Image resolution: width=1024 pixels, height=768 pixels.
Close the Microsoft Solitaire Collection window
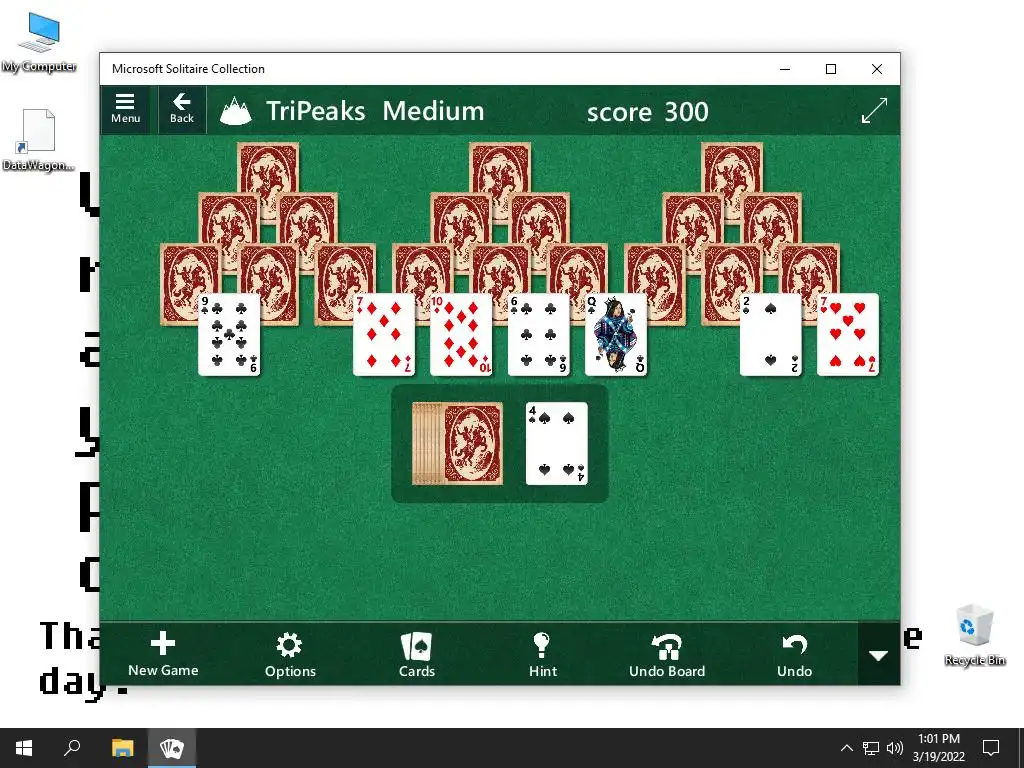point(877,69)
